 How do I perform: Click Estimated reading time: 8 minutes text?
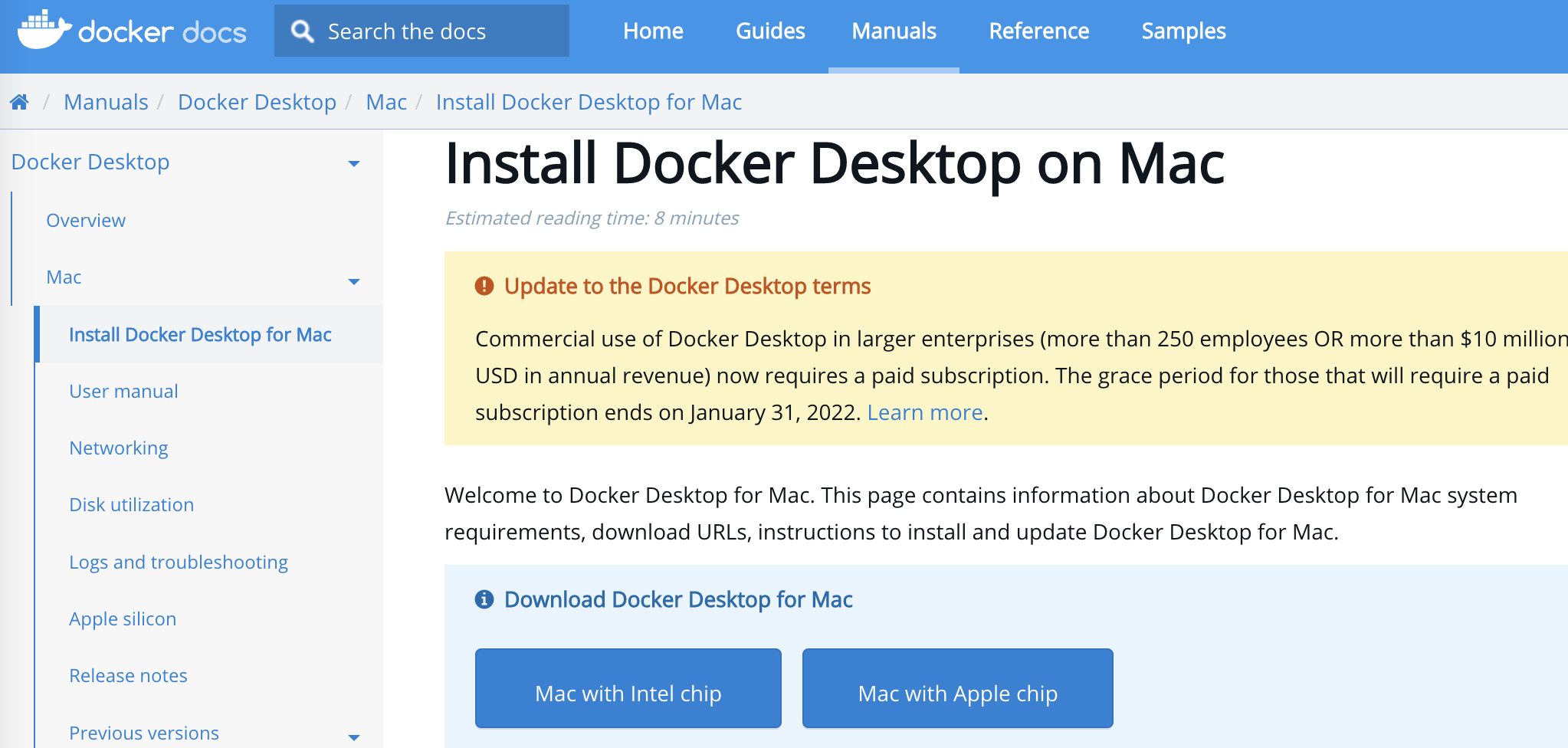tap(592, 218)
